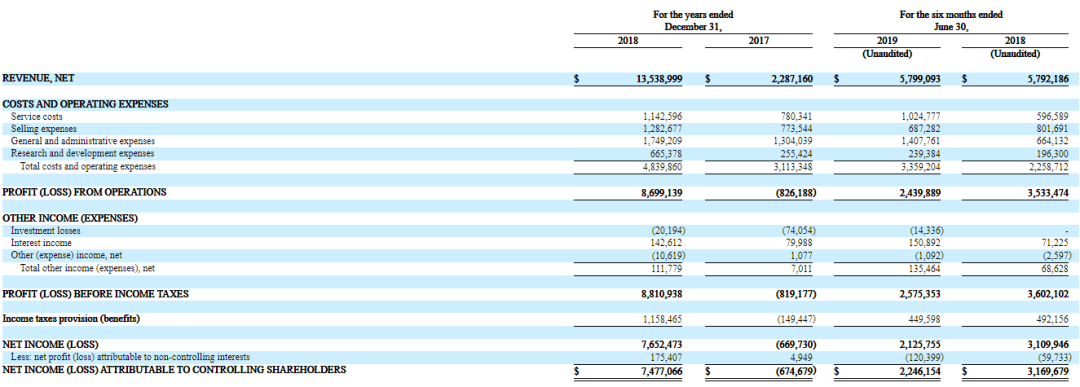Image resolution: width=1080 pixels, height=387 pixels.
Task: Select final 2018 controlling shareholders value 7,477,066
Action: click(x=661, y=370)
